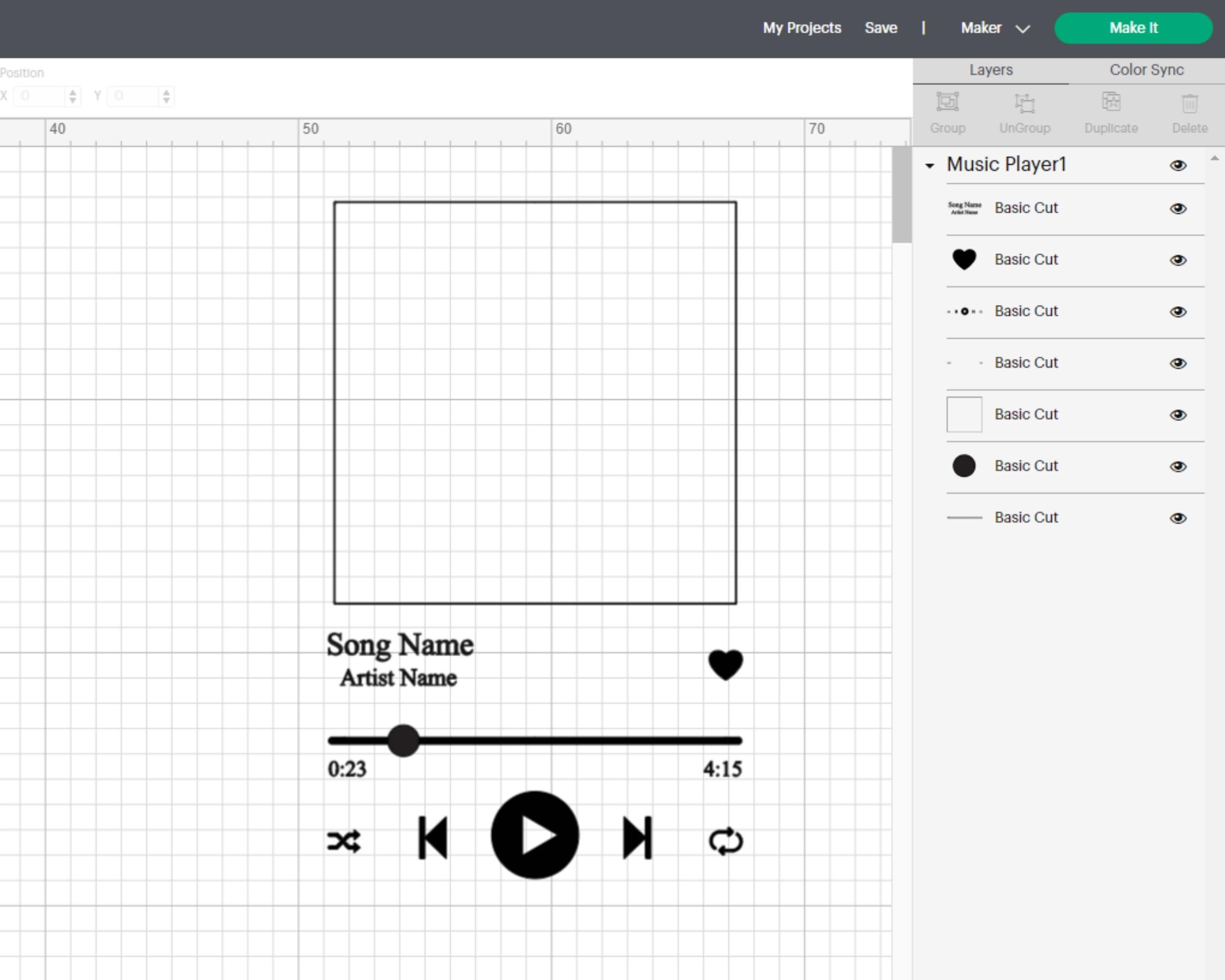Click the canvas vertical scrollbar thumb

(x=902, y=195)
